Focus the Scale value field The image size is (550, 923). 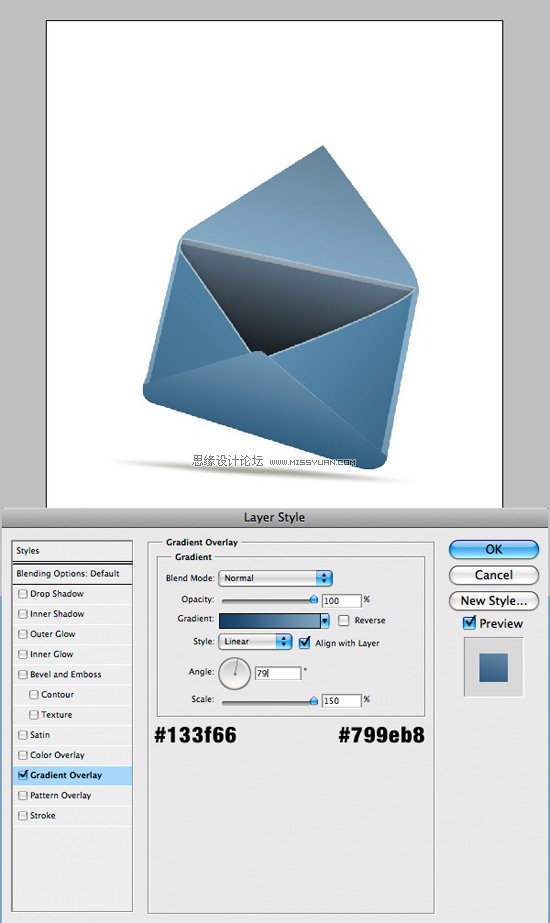342,700
